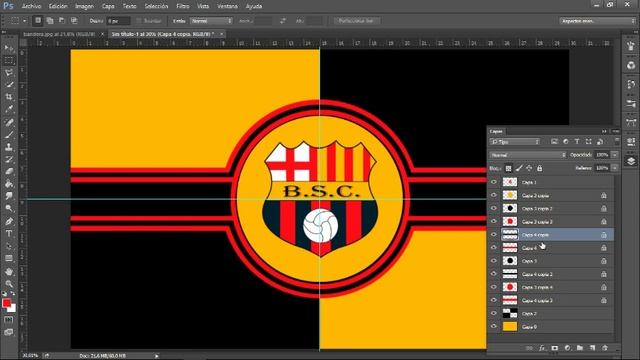Hide the Capa 2 checkered layer
Image resolution: width=640 pixels, height=360 pixels.
coord(494,313)
